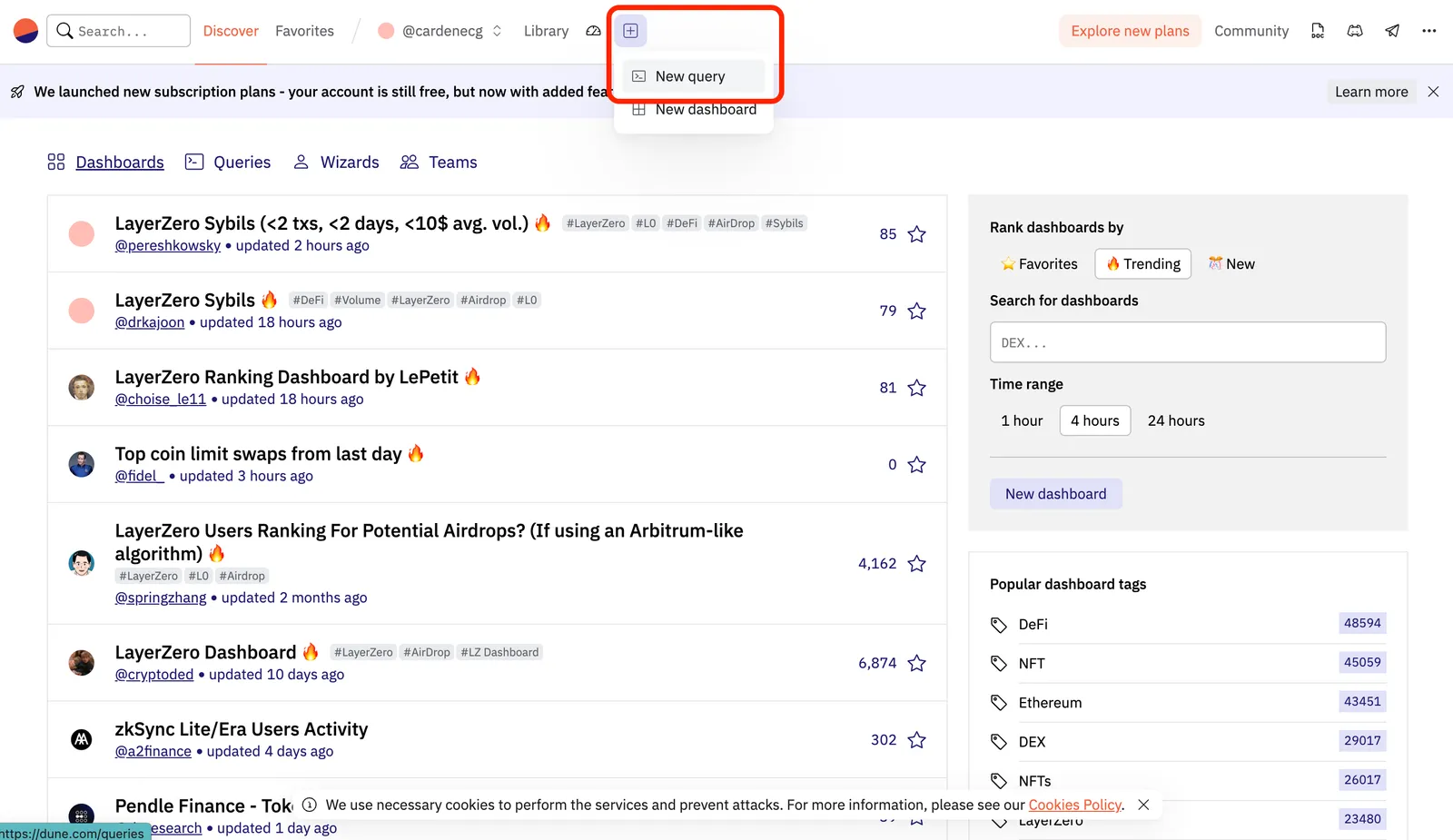The width and height of the screenshot is (1453, 840).
Task: Star the LayerZero Sybils (<2 txs) dashboard
Action: 917,234
